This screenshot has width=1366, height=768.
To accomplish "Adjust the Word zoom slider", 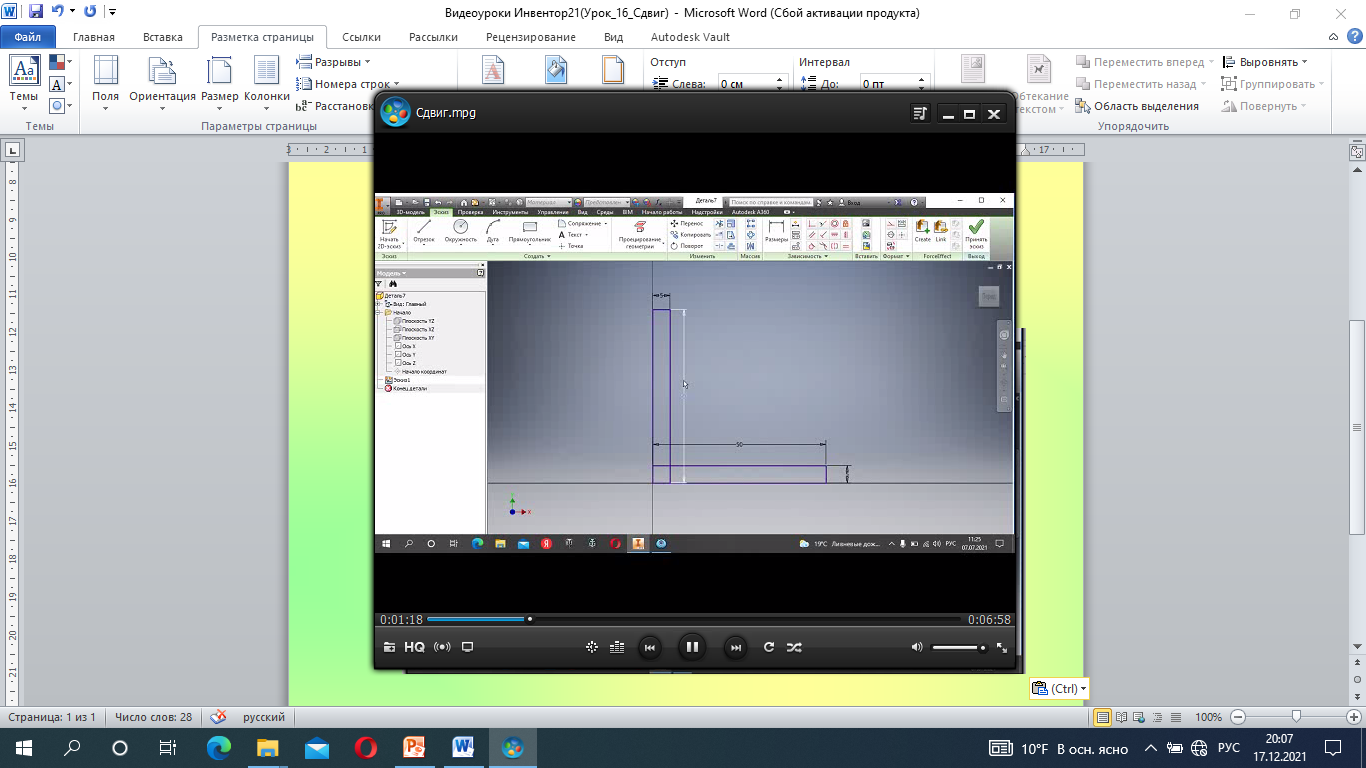I will (x=1296, y=717).
